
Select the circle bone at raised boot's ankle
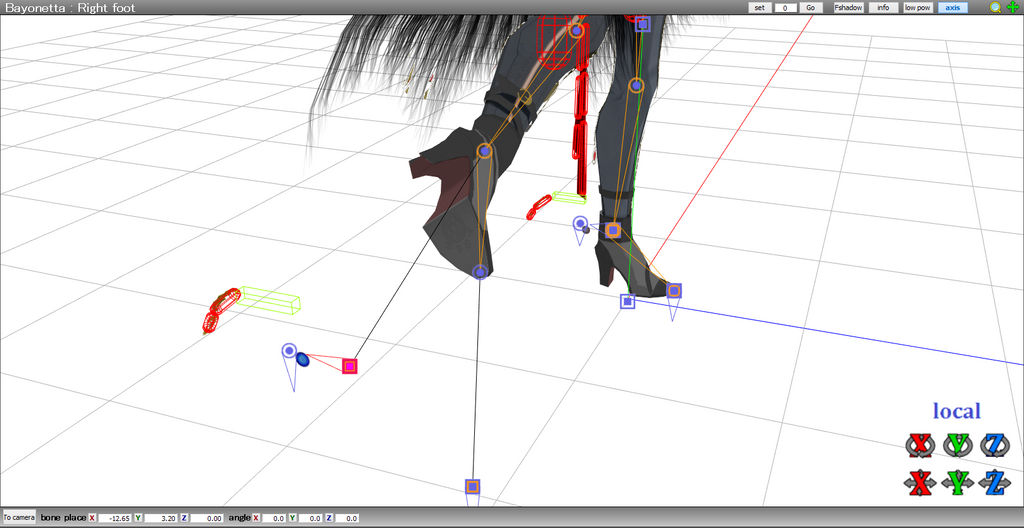pos(484,151)
